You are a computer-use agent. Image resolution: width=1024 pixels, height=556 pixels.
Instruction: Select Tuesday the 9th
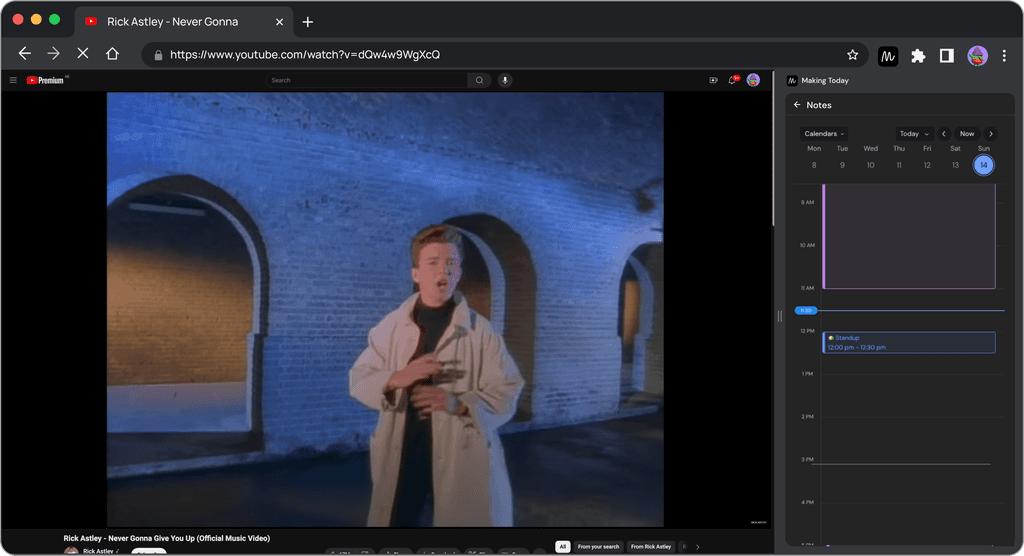point(842,165)
